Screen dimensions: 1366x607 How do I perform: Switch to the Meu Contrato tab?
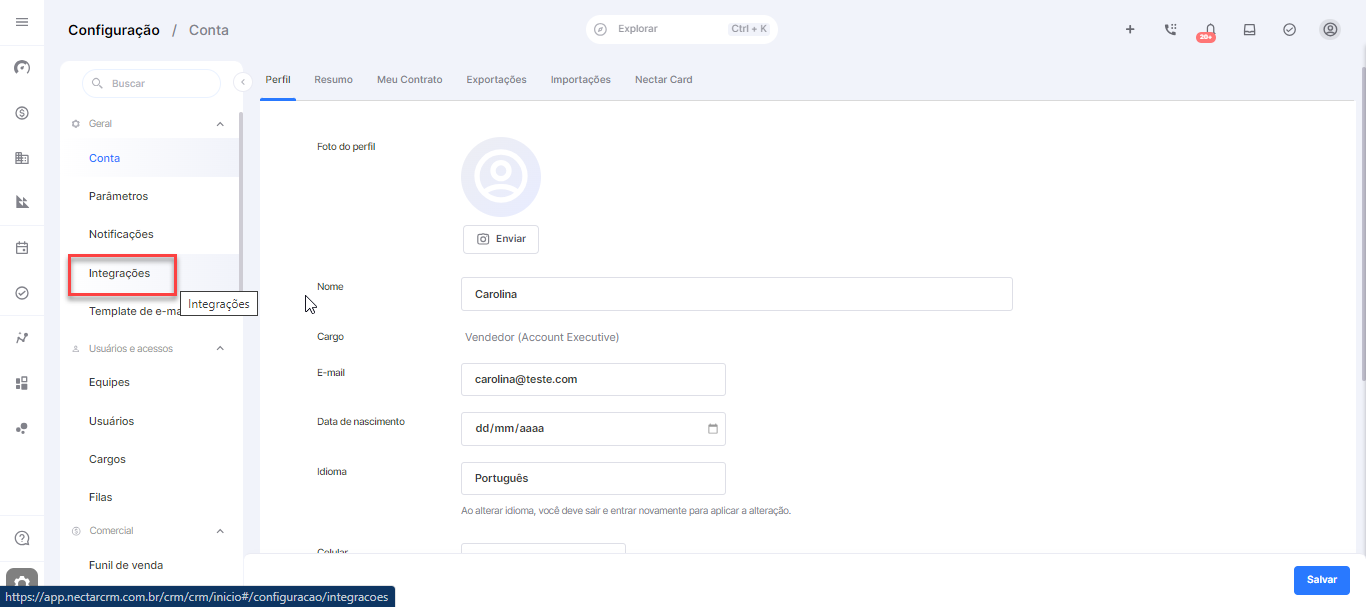409,80
